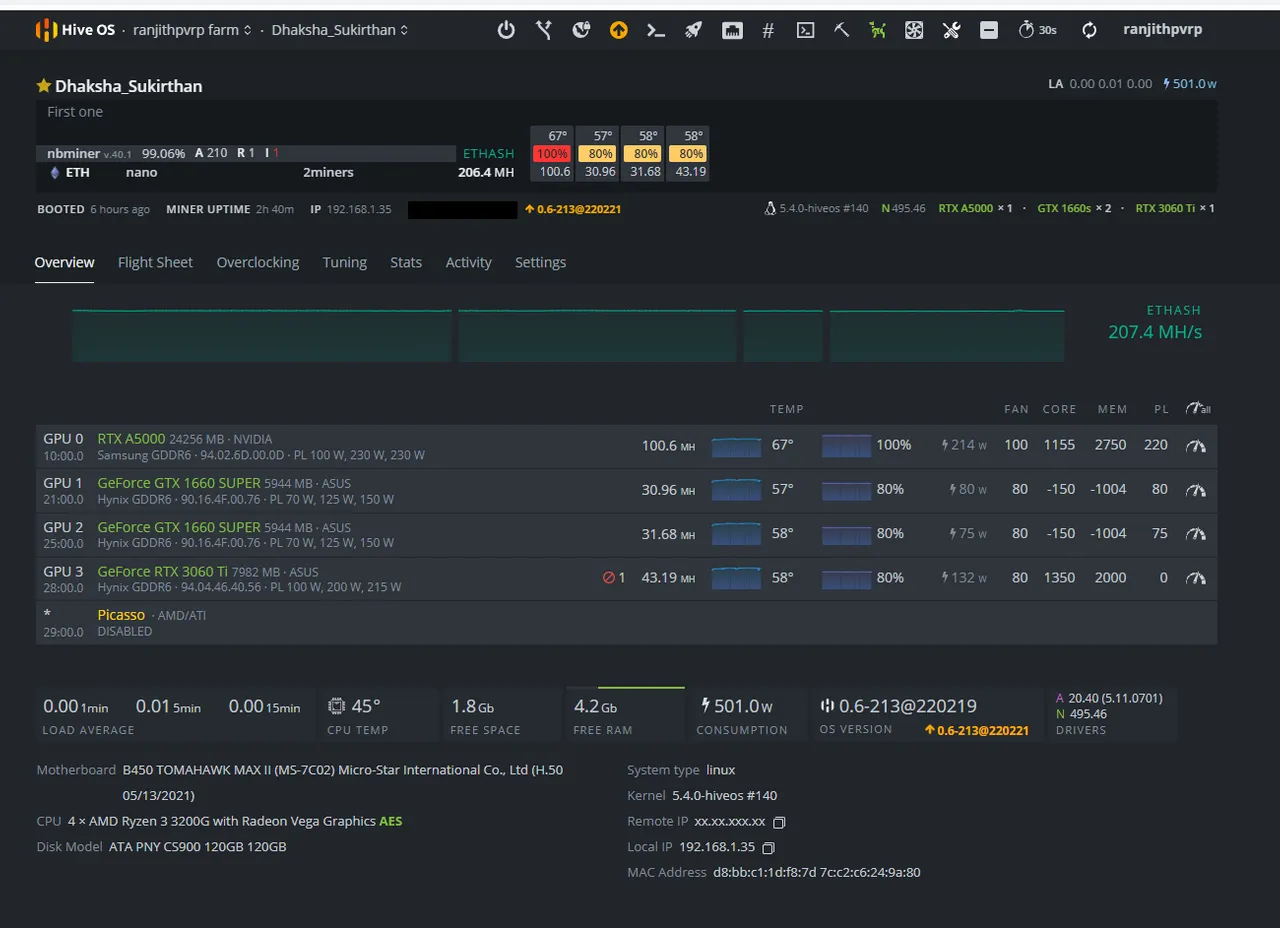Open tuning gauge icon for GPU 2 row

1196,534
